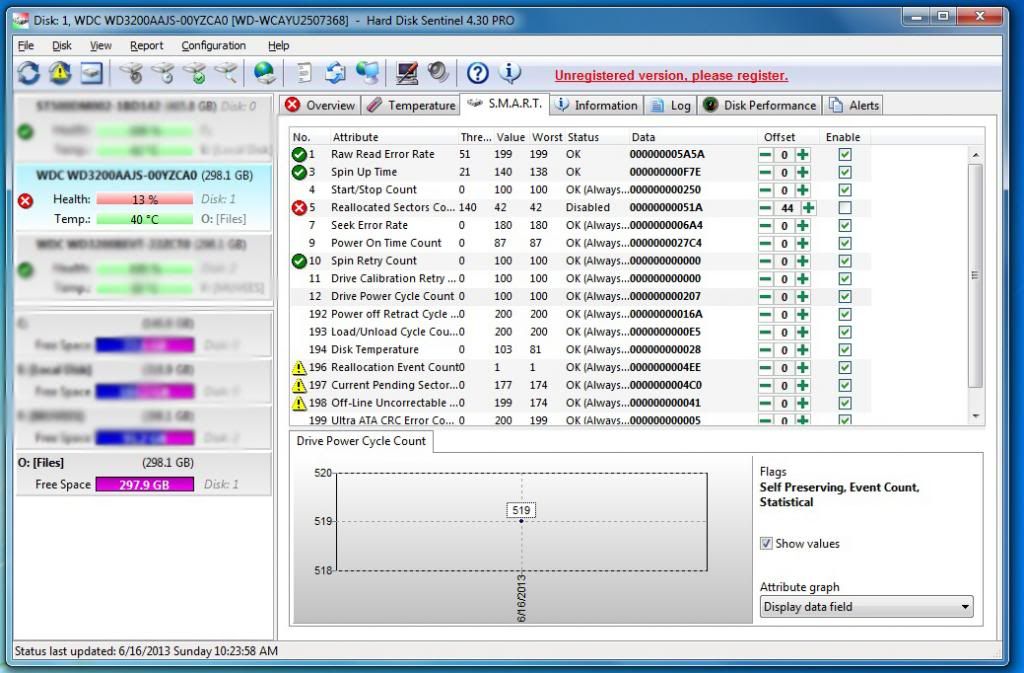
Task: Open the Configuration menu
Action: tap(213, 46)
